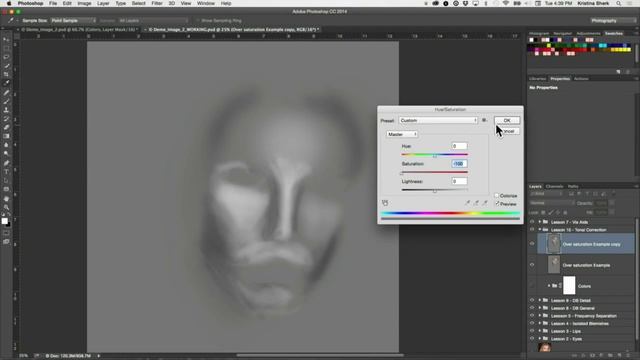Hide the Lesson 4 - Isolated Blemishes group
This screenshot has width=640, height=360.
point(532,324)
